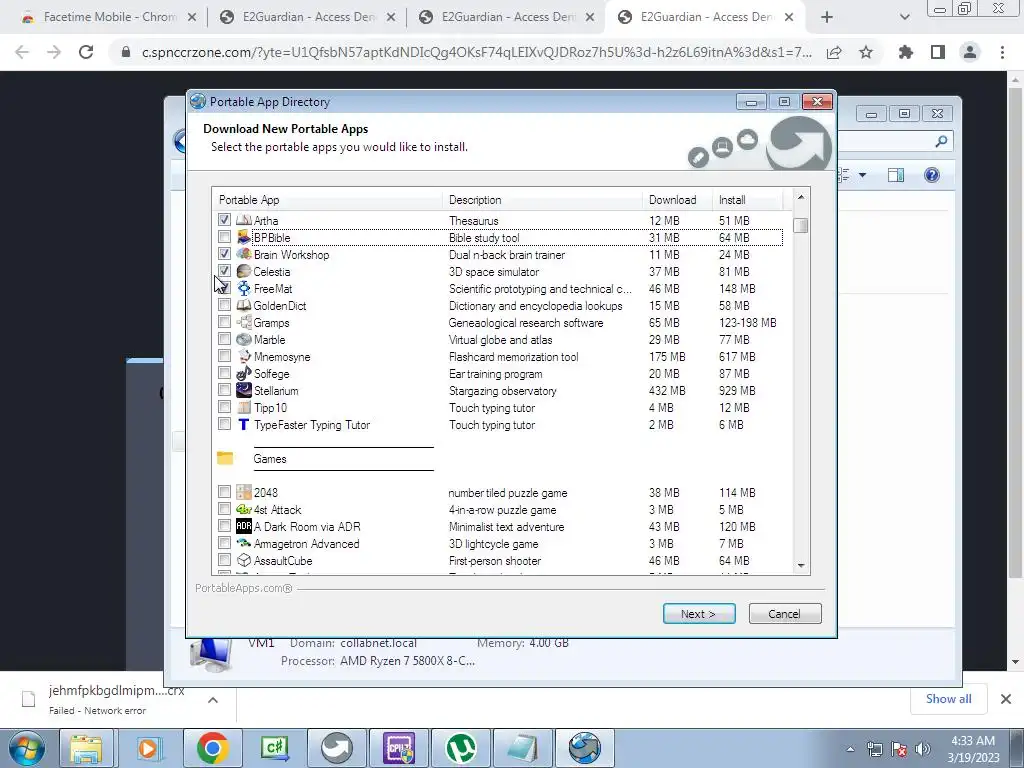Open the Chrome tab search dropdown
The width and height of the screenshot is (1024, 768).
point(904,17)
